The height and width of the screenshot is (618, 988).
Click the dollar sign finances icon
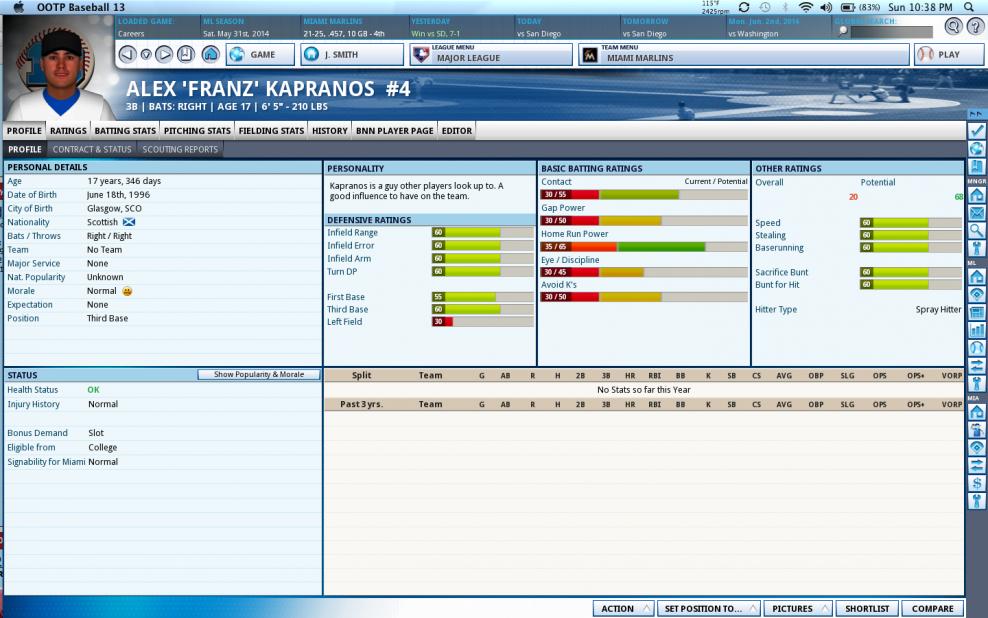(977, 482)
